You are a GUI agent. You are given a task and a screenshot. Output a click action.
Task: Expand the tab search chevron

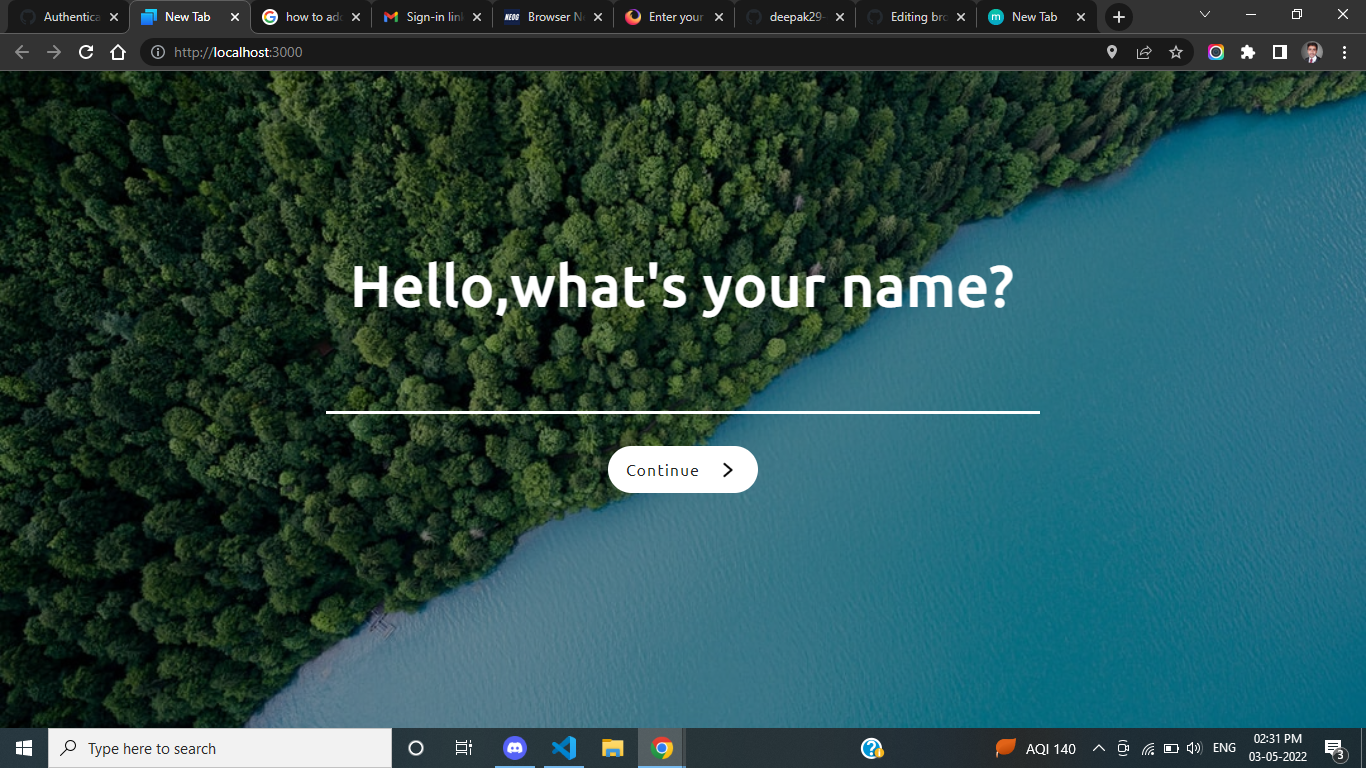pyautogui.click(x=1204, y=15)
